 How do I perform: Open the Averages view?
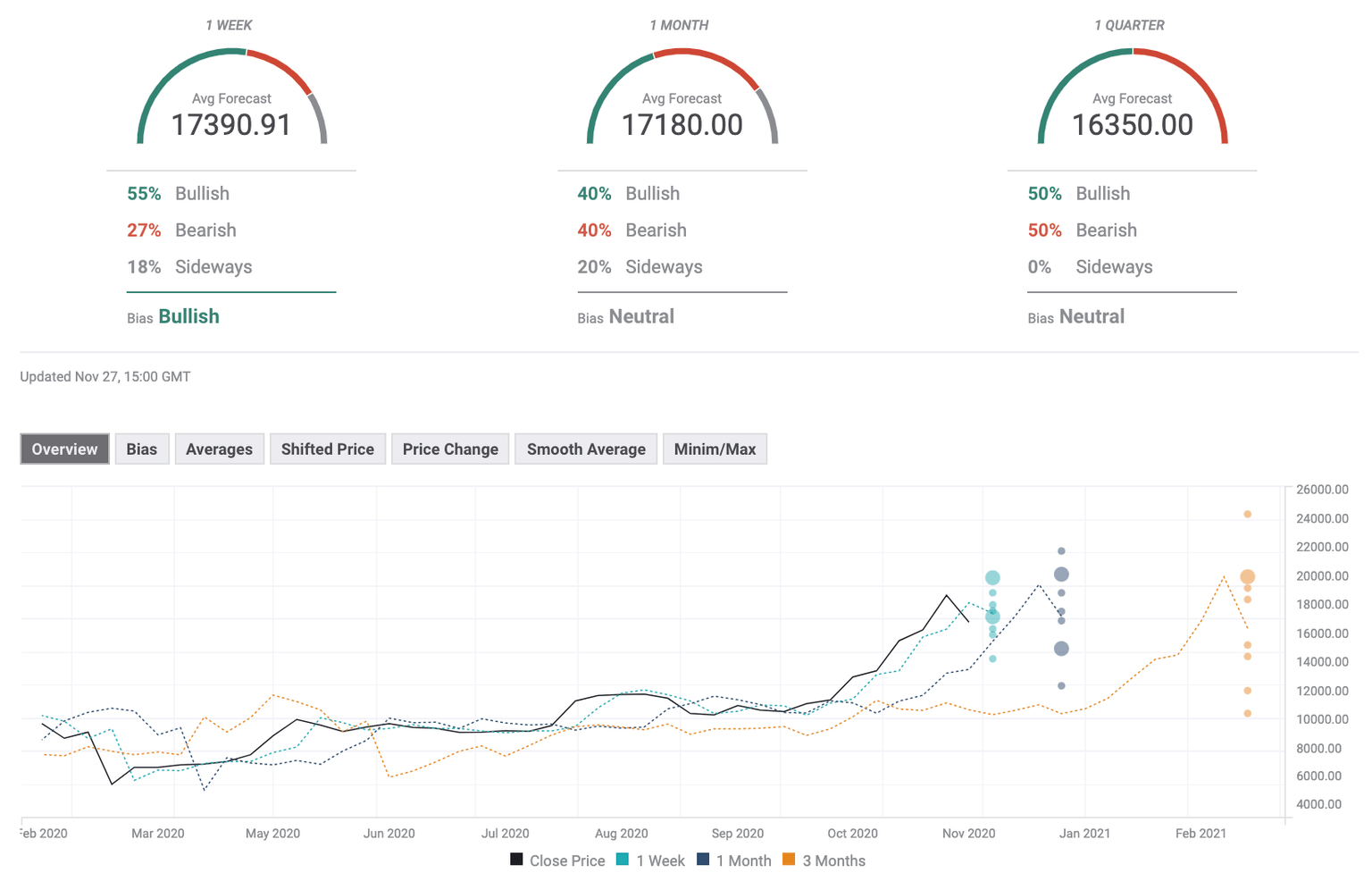[x=219, y=449]
